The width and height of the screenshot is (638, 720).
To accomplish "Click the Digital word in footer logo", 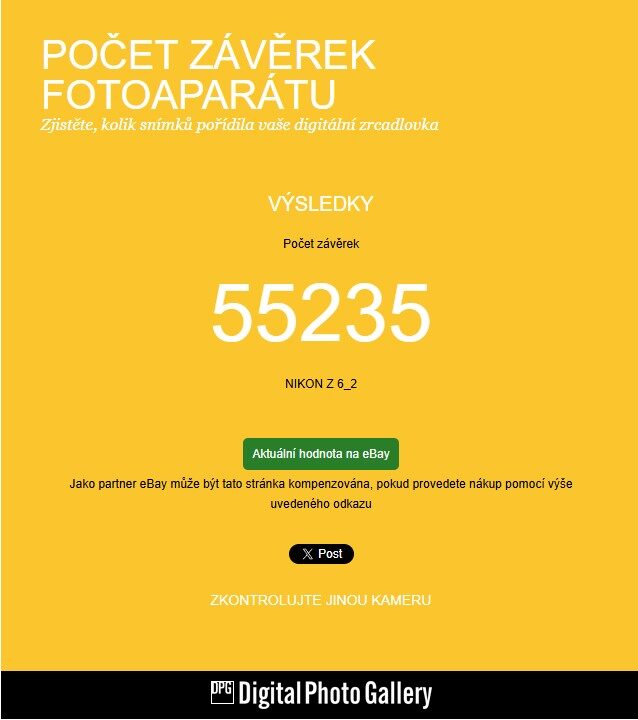I will [x=270, y=694].
